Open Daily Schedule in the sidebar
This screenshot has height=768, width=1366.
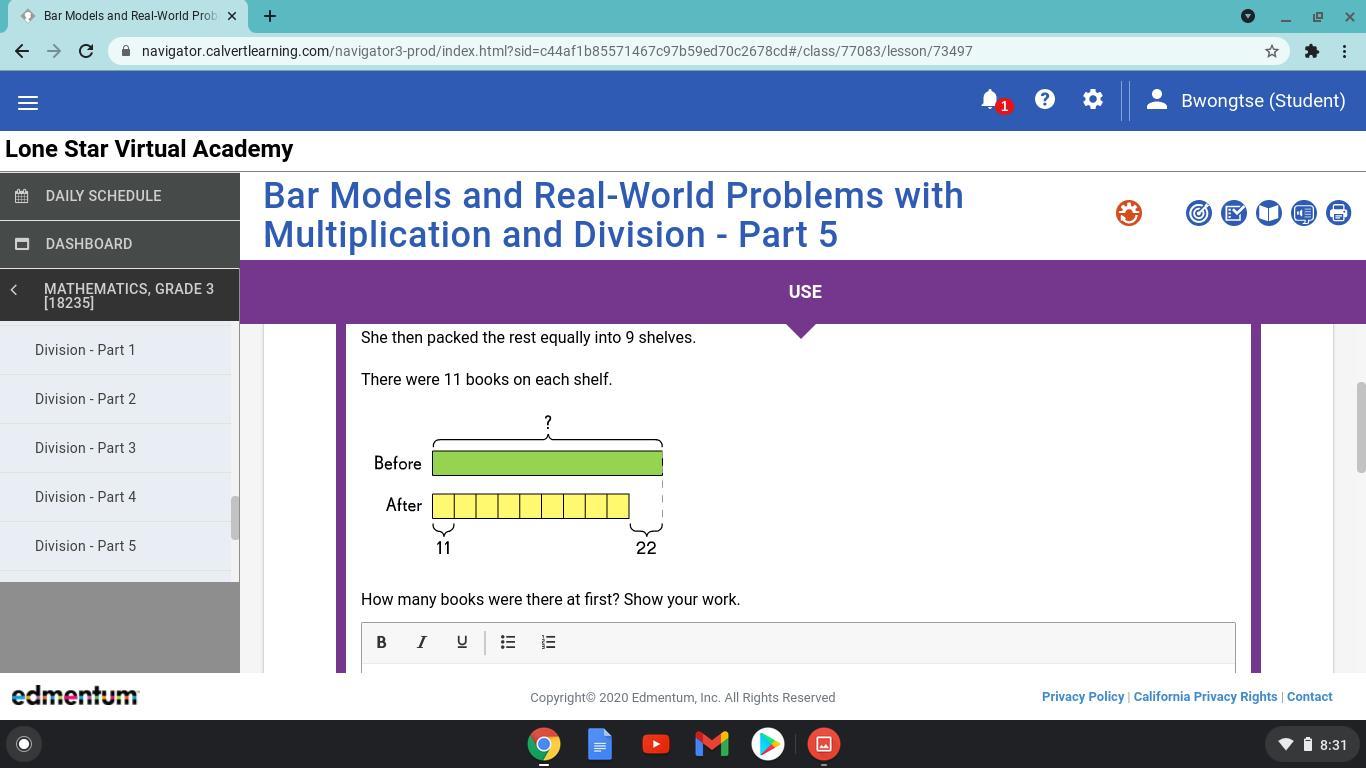point(103,196)
